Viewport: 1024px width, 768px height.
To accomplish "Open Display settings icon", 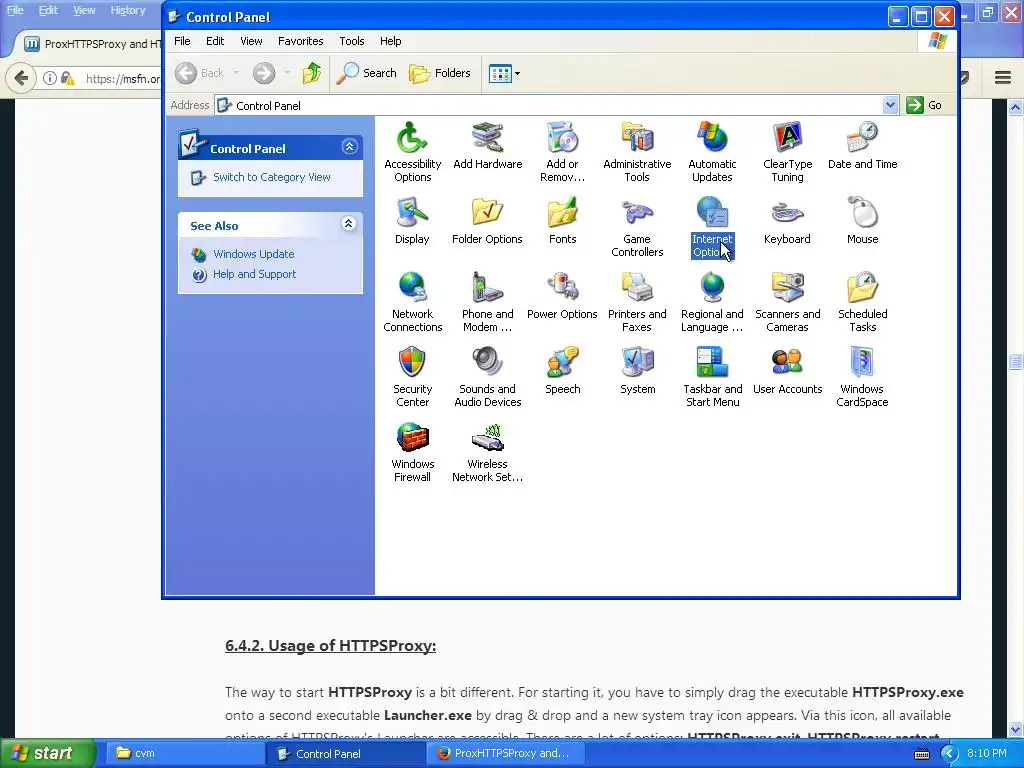I will [412, 220].
